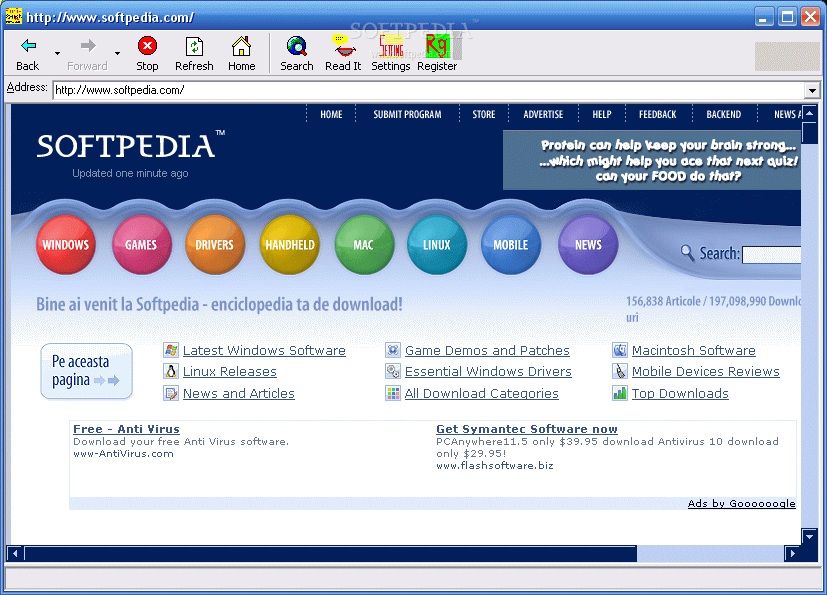Open the Back history dropdown arrow

coord(57,53)
